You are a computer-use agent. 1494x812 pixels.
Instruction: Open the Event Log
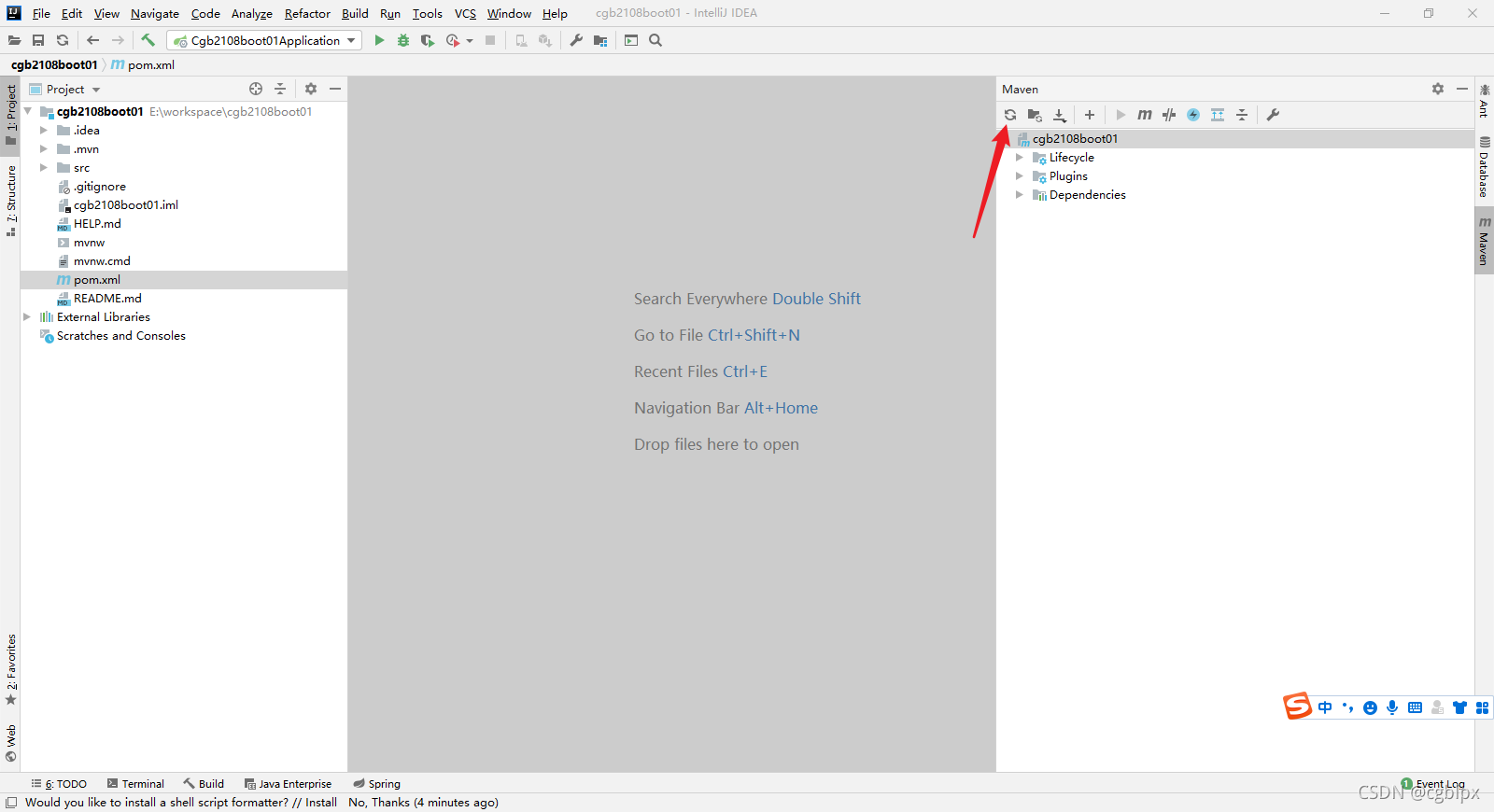[1433, 784]
